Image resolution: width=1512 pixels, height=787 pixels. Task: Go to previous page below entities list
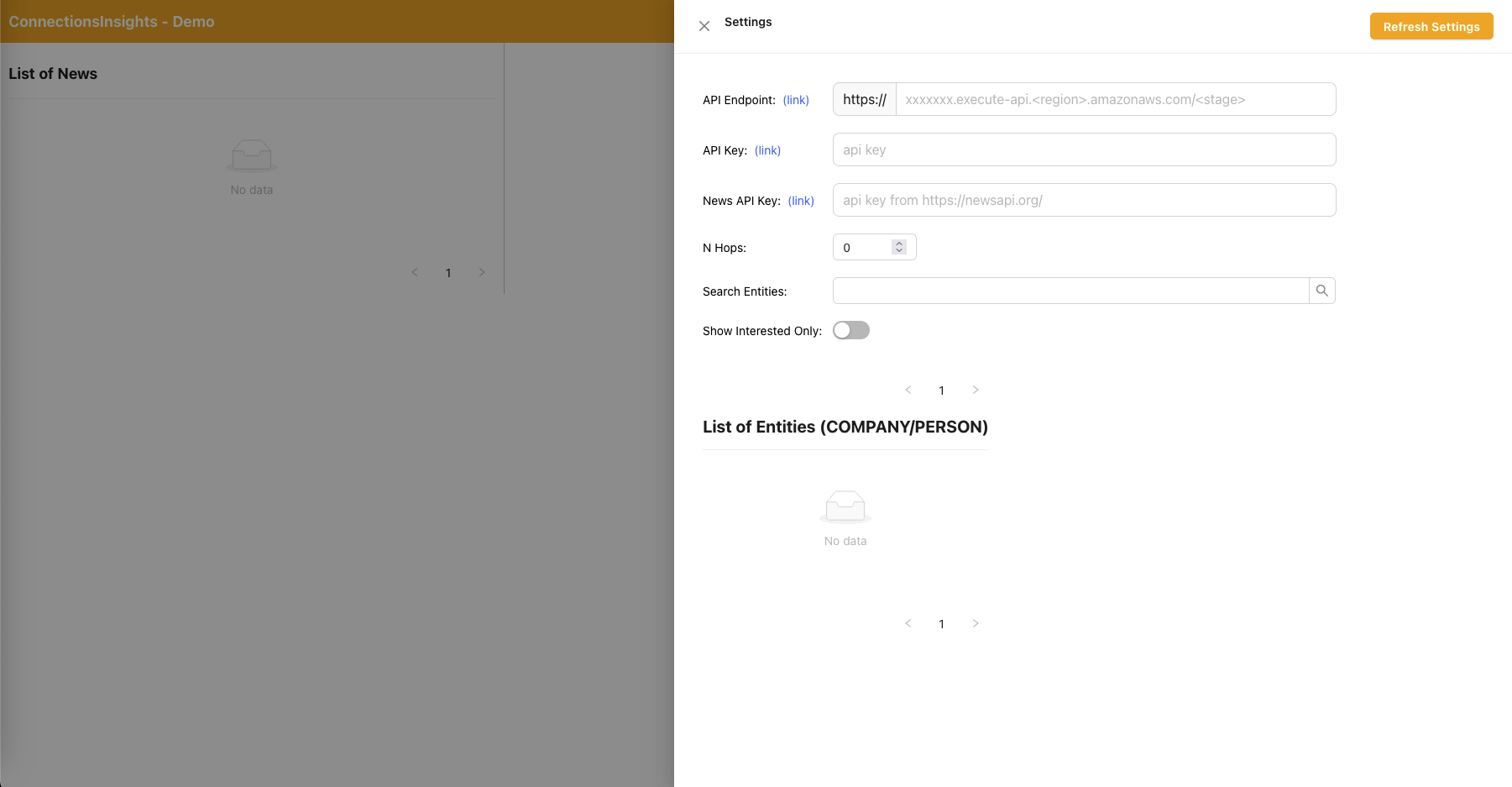pyautogui.click(x=908, y=623)
